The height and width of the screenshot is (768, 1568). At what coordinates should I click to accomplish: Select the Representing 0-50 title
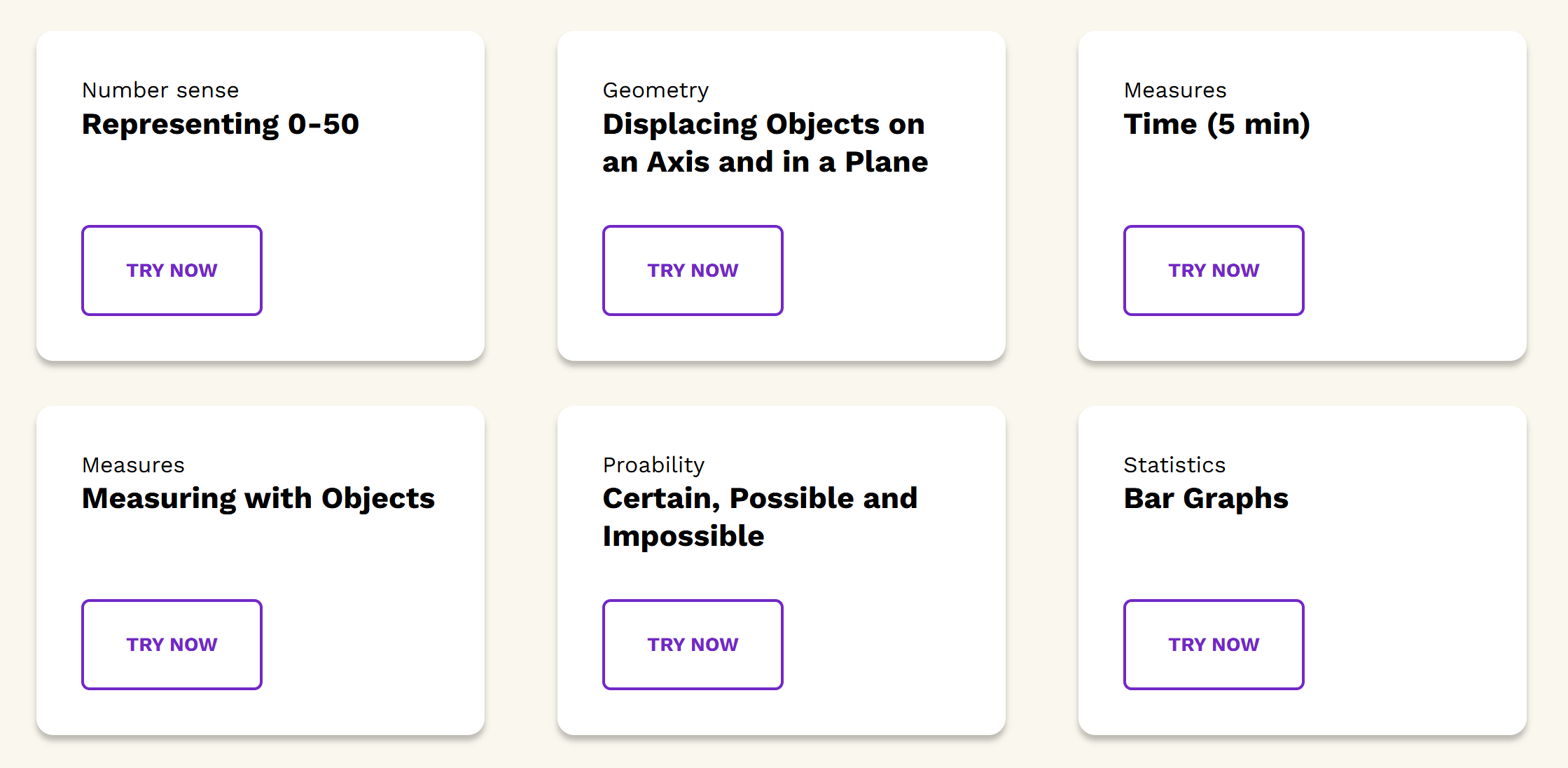click(221, 125)
